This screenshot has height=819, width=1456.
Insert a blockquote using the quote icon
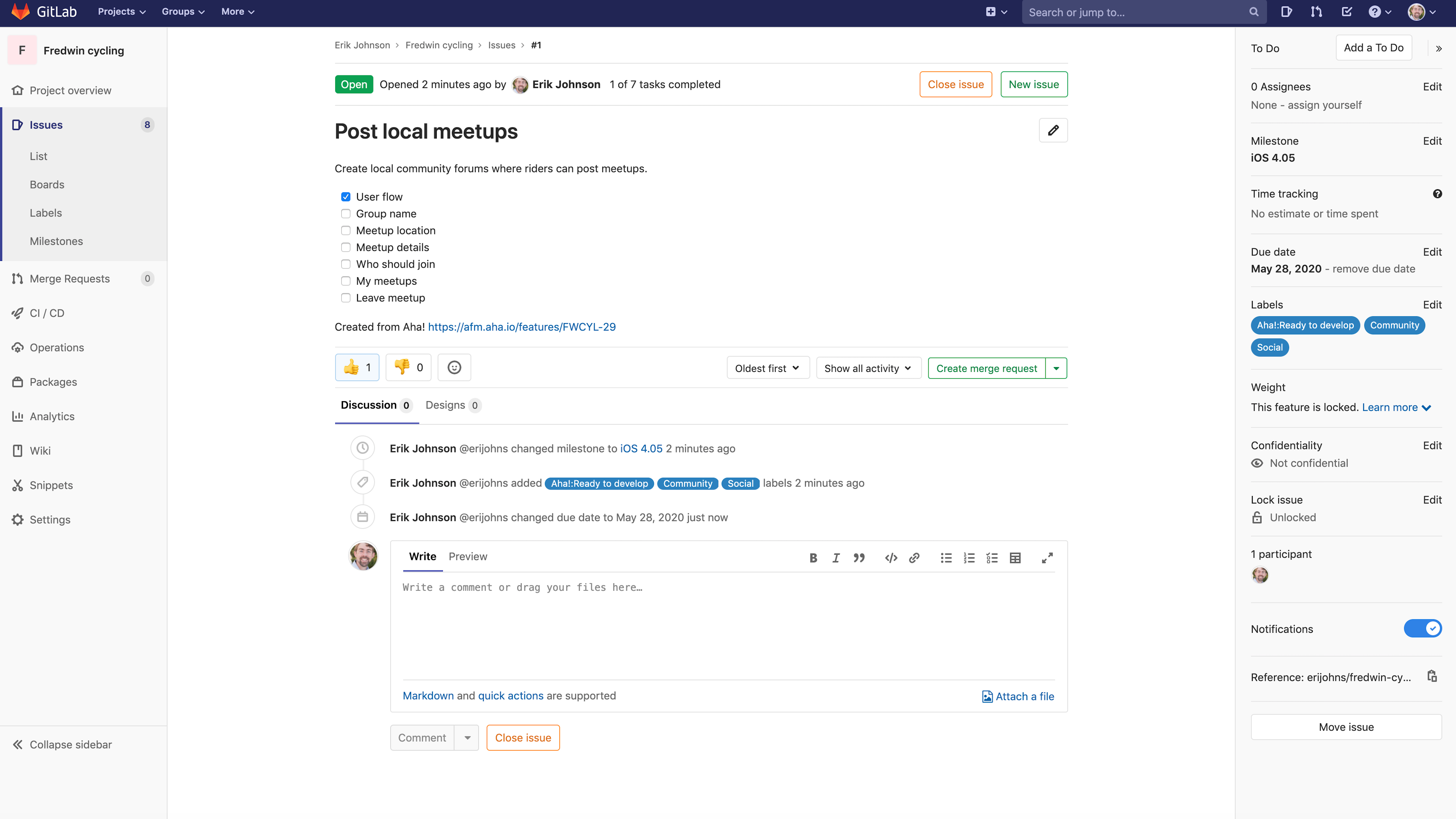(858, 558)
